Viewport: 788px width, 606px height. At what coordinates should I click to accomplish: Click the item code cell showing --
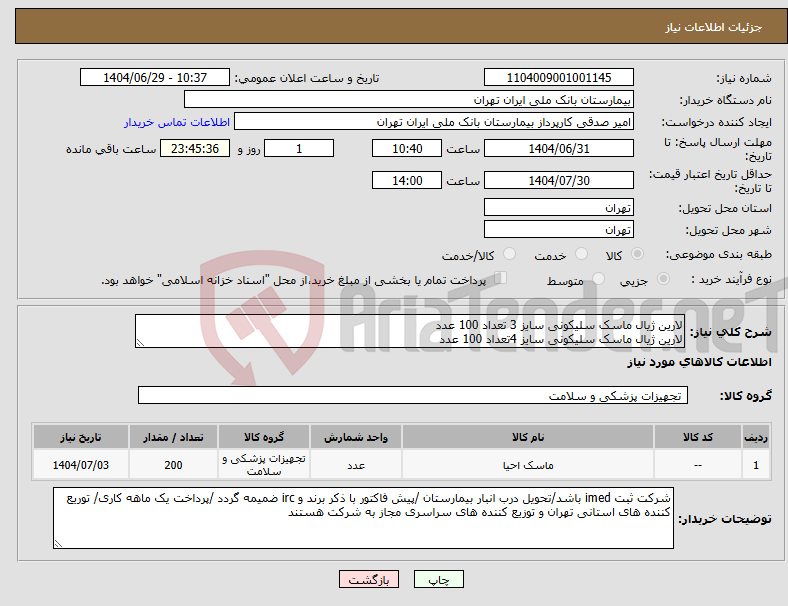(x=698, y=465)
